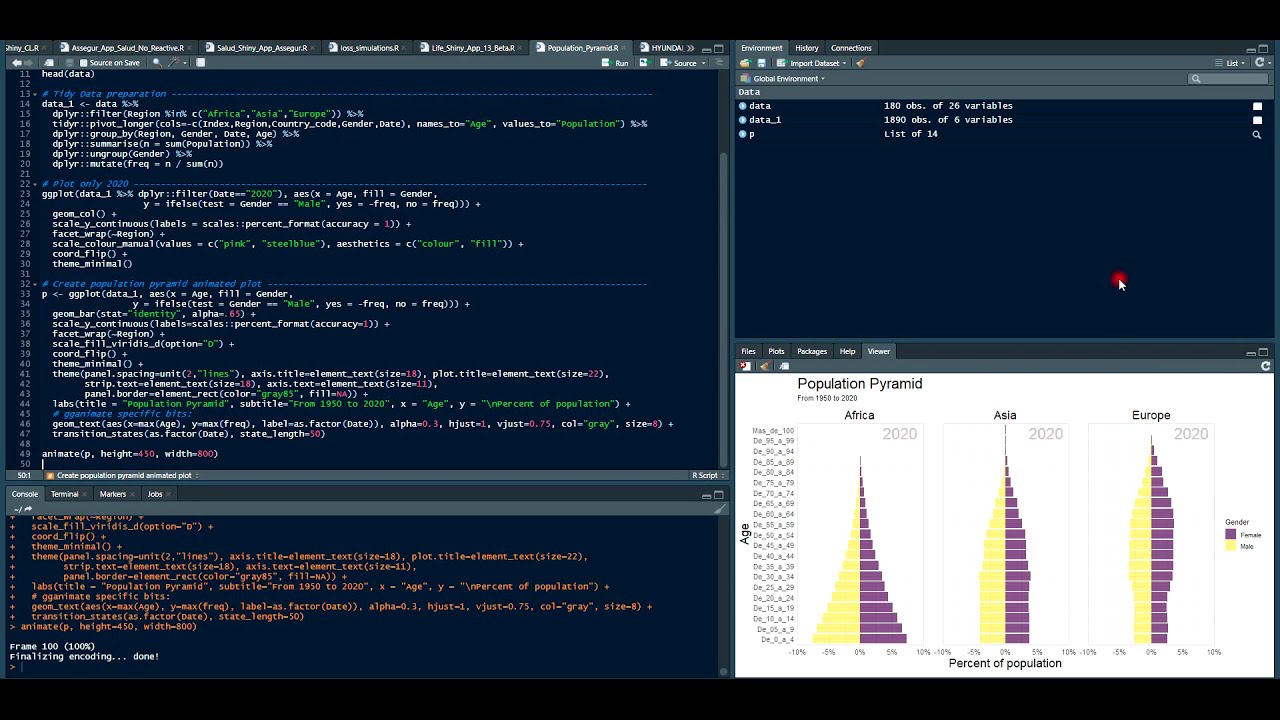This screenshot has height=720, width=1280.
Task: Refresh the viewer pane
Action: (x=1266, y=366)
